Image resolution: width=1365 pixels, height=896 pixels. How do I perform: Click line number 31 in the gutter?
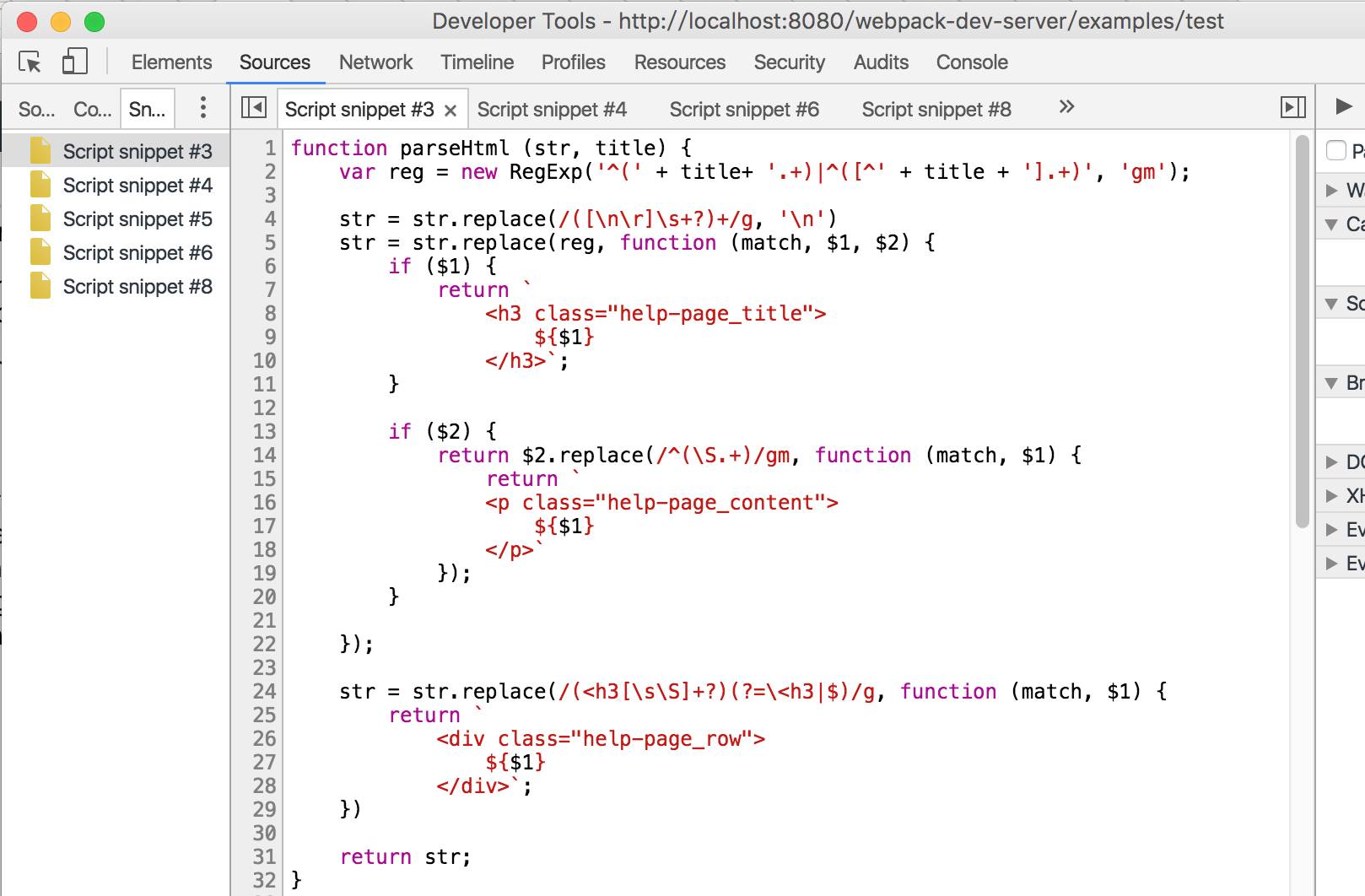[x=264, y=857]
